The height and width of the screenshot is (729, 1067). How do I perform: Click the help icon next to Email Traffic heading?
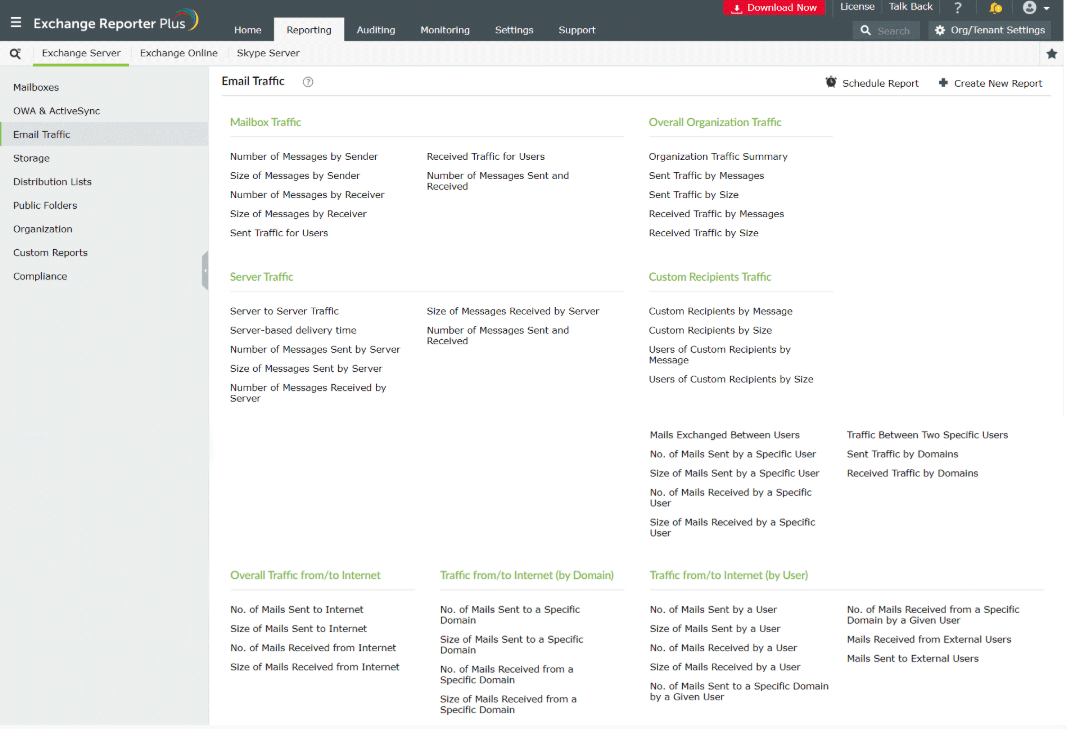coord(307,83)
